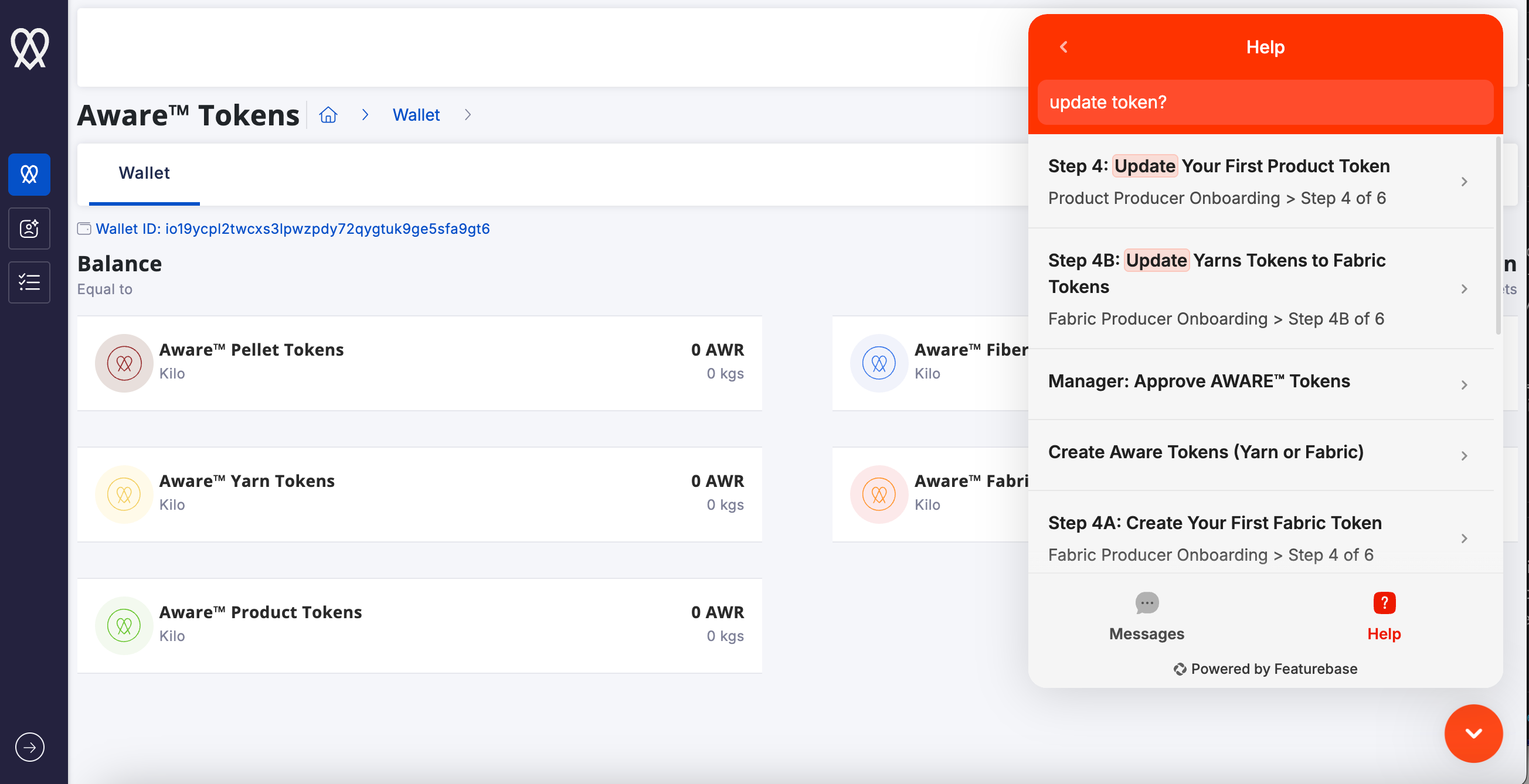Open 'Manager: Approve AWARE Tokens' article
The image size is (1529, 784).
[x=1260, y=384]
